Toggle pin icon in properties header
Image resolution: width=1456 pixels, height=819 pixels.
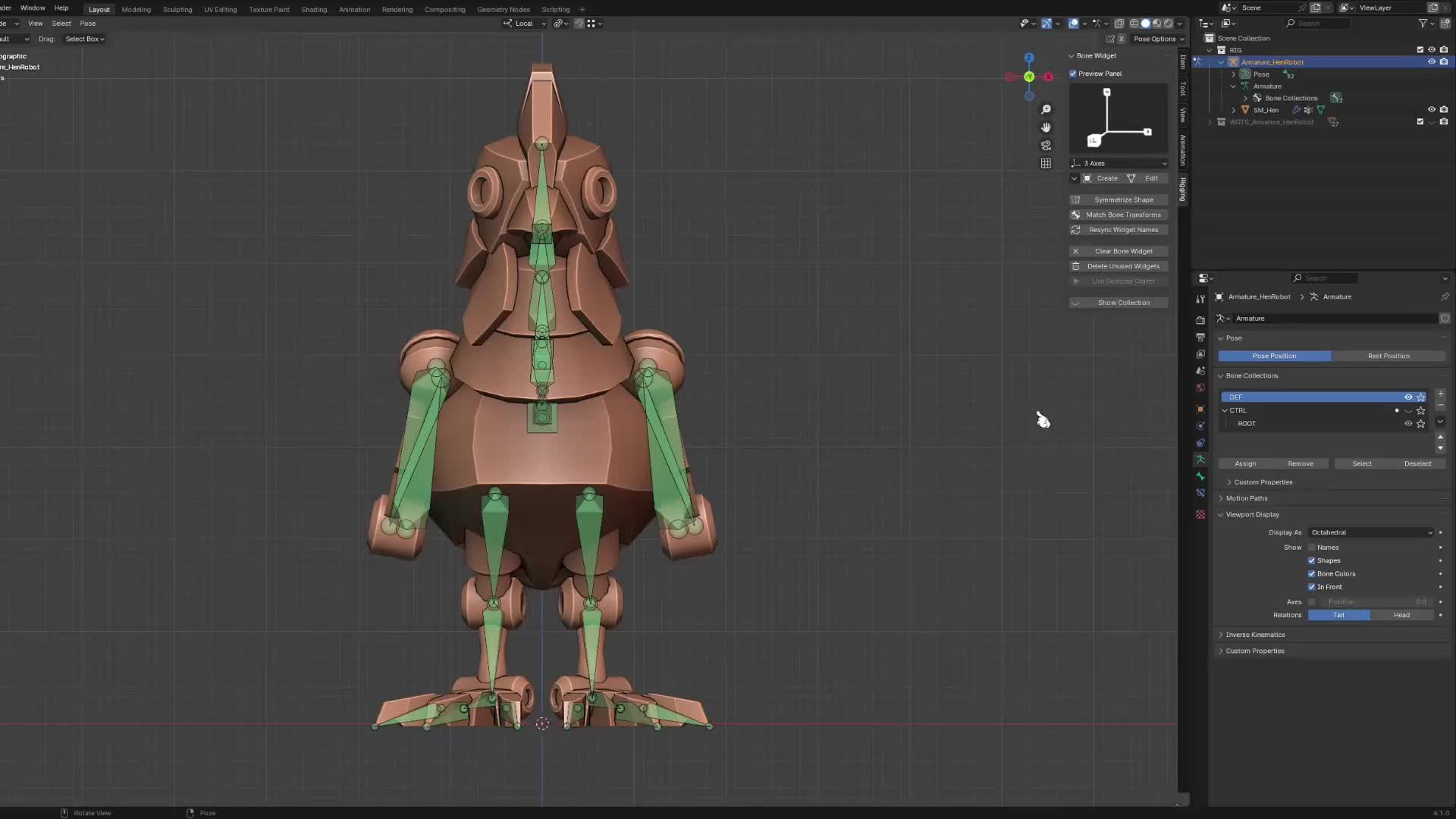tap(1445, 297)
